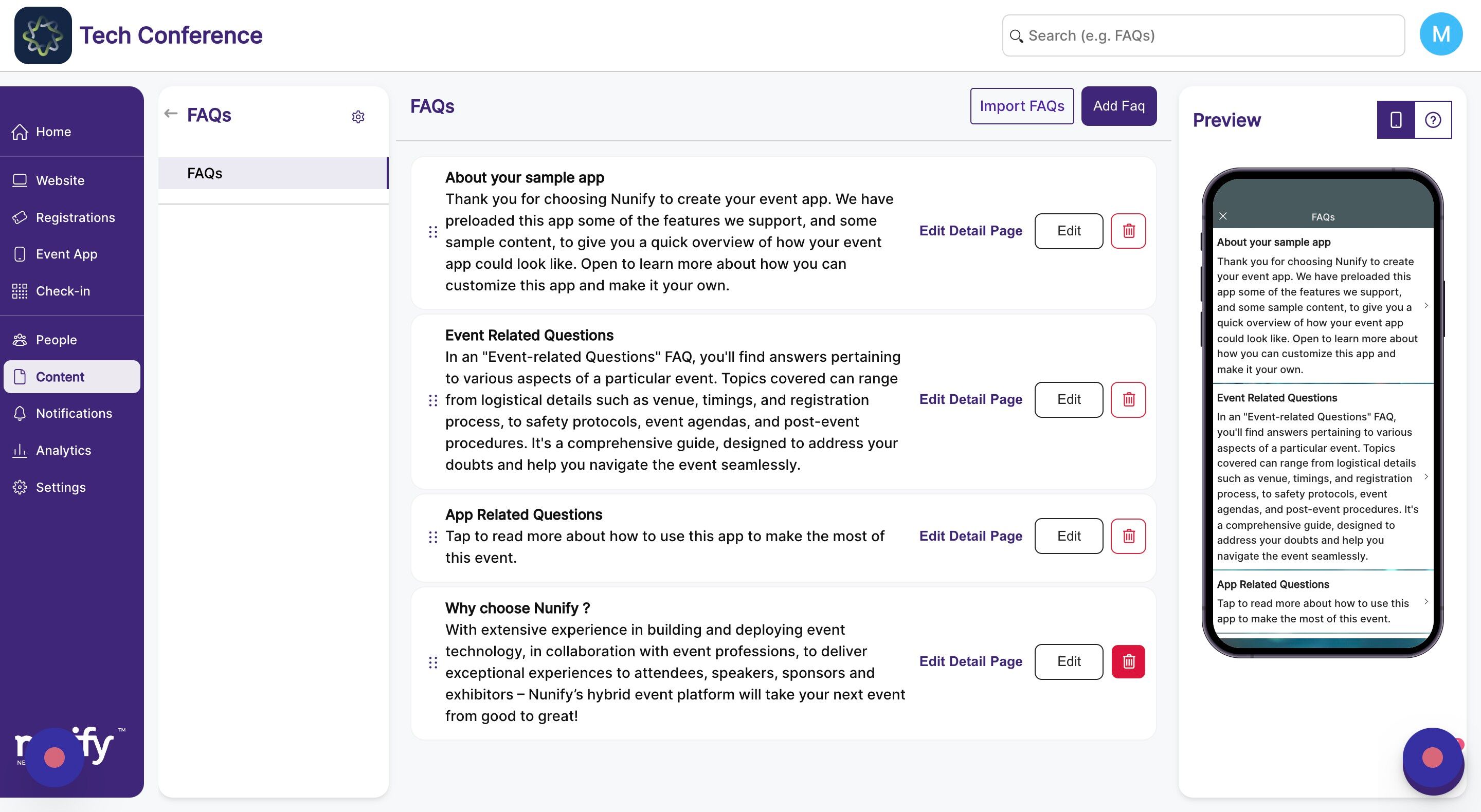Expand 'About your sample app' chevron in preview
This screenshot has height=812, width=1481.
coord(1426,305)
